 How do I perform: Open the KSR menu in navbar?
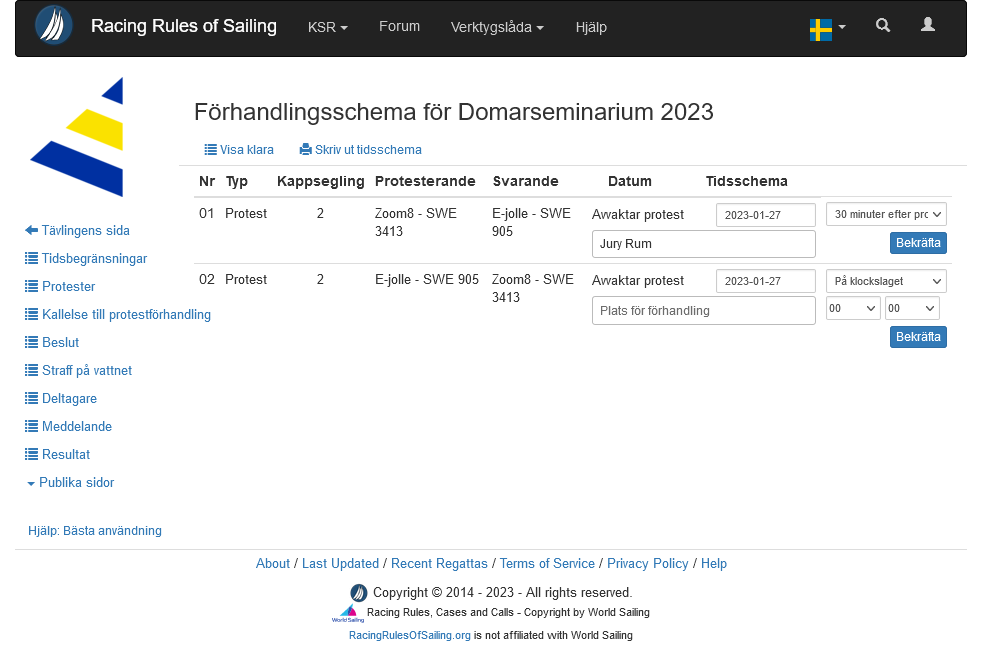[327, 28]
